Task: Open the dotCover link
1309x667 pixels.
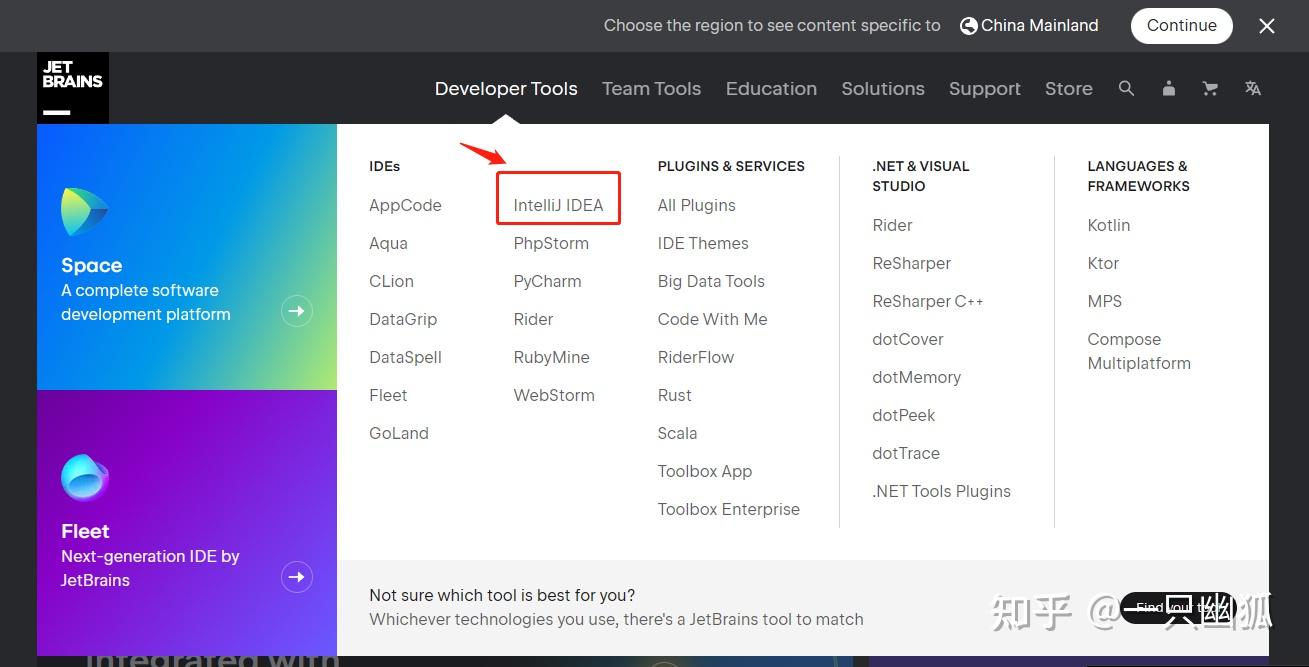Action: tap(908, 339)
